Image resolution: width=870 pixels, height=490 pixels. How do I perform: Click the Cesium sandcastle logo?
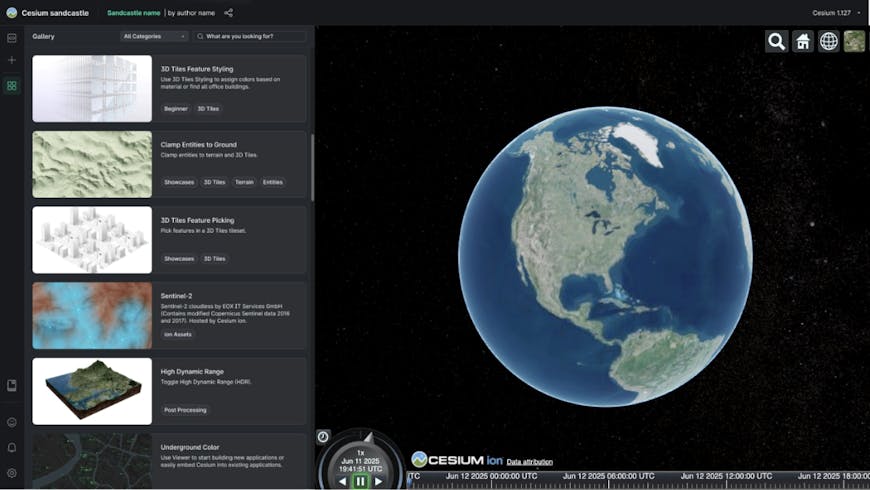coord(12,13)
